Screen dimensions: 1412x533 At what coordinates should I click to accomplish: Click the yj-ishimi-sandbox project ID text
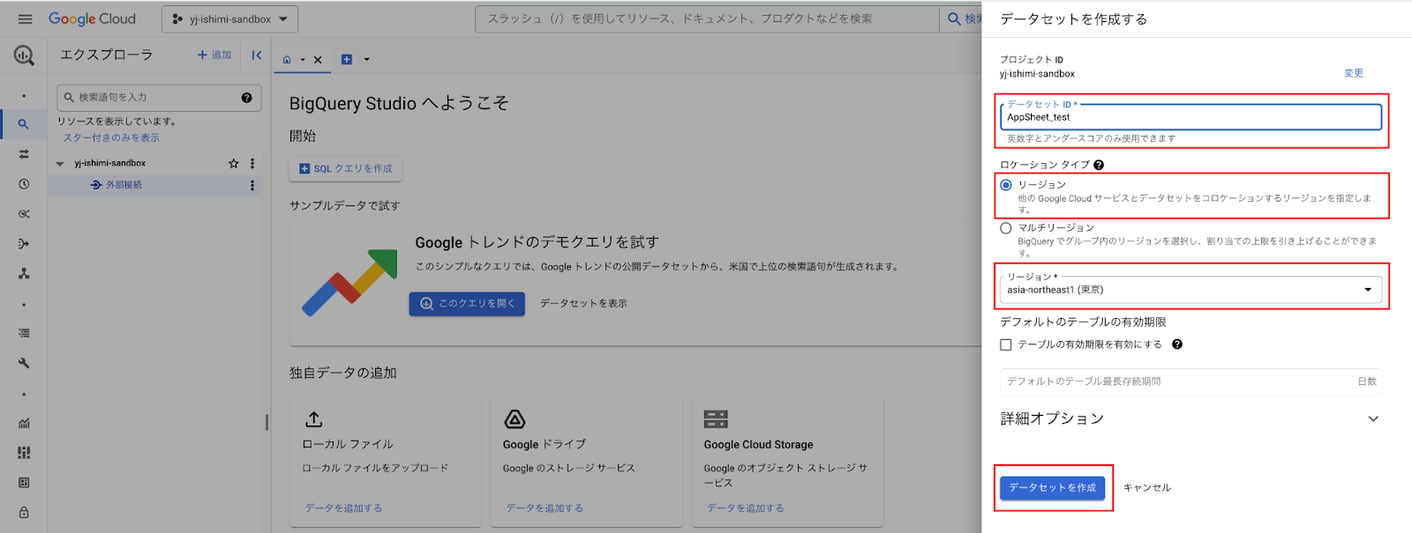pos(1037,74)
